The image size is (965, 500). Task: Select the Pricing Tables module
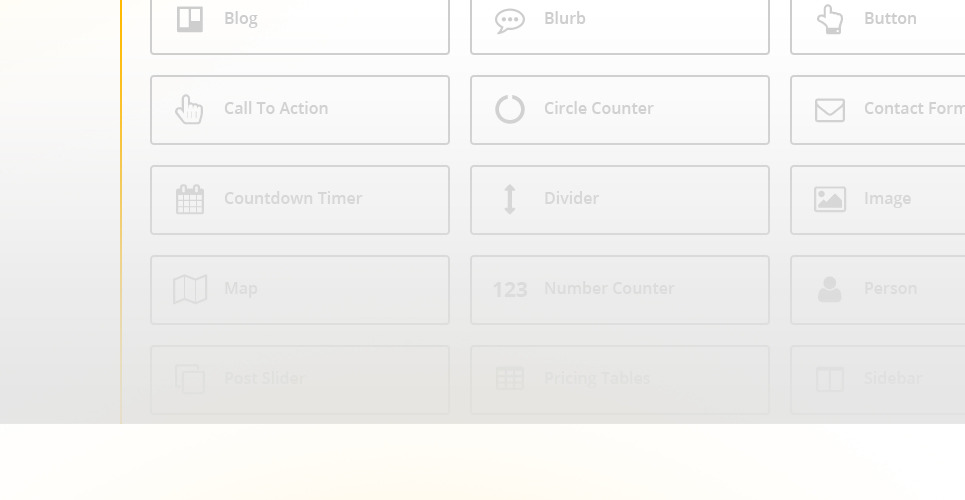point(620,379)
